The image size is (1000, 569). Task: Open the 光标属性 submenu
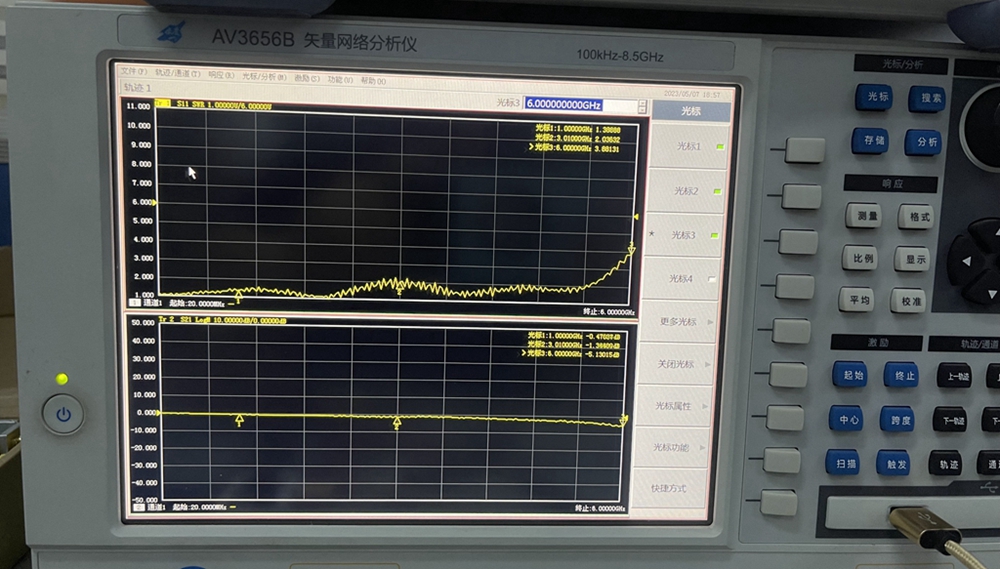[x=687, y=406]
